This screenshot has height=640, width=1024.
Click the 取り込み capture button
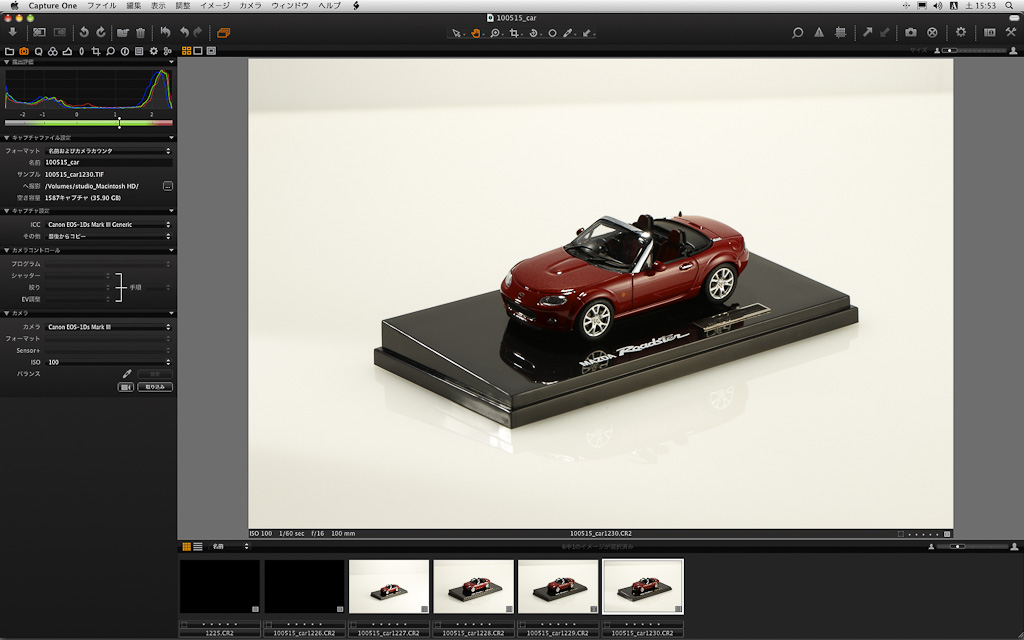155,387
